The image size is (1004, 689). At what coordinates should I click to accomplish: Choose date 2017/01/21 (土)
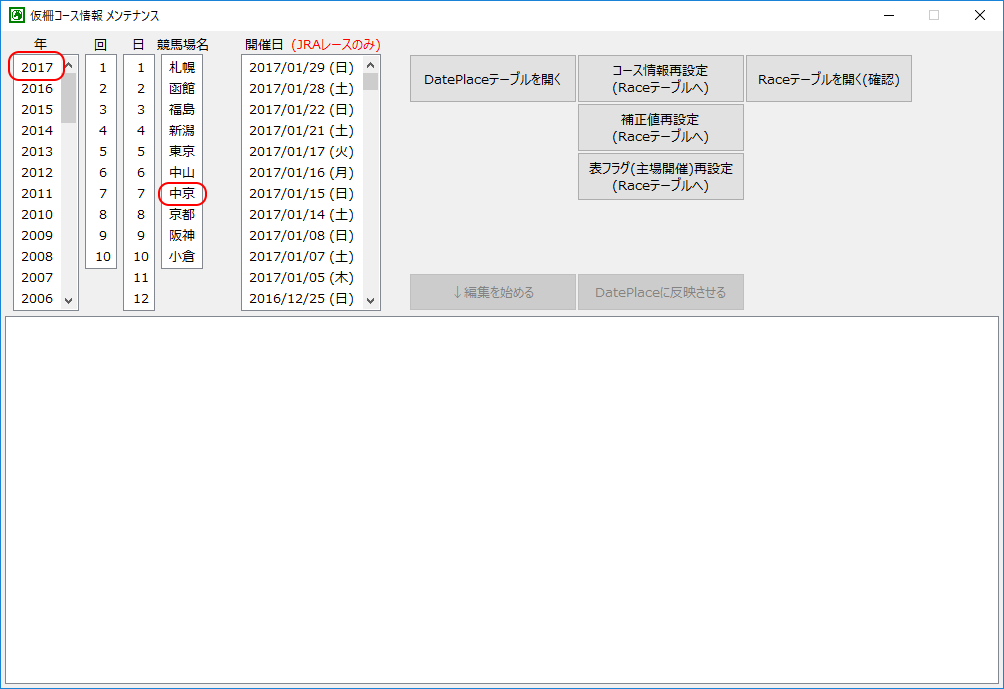[302, 131]
